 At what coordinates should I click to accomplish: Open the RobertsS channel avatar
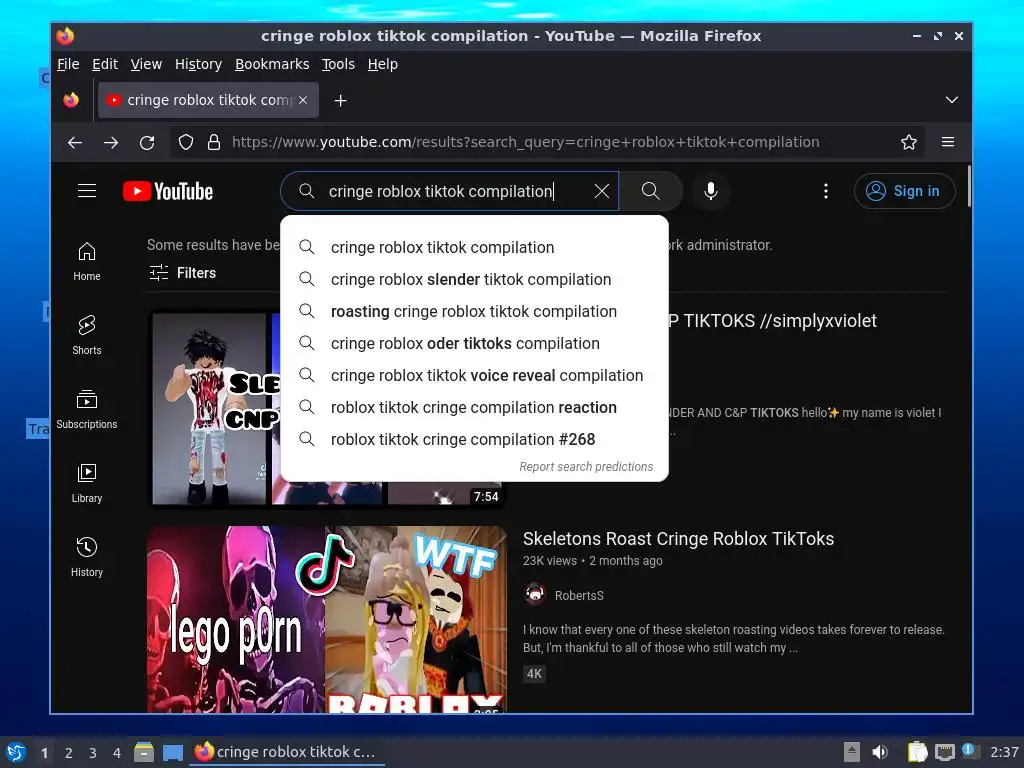point(535,595)
